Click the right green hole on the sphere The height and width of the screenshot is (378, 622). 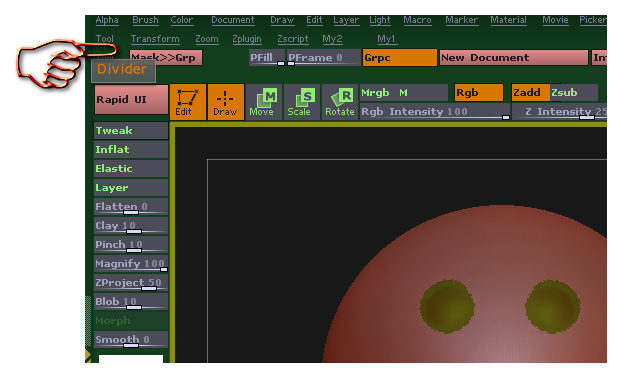(553, 306)
